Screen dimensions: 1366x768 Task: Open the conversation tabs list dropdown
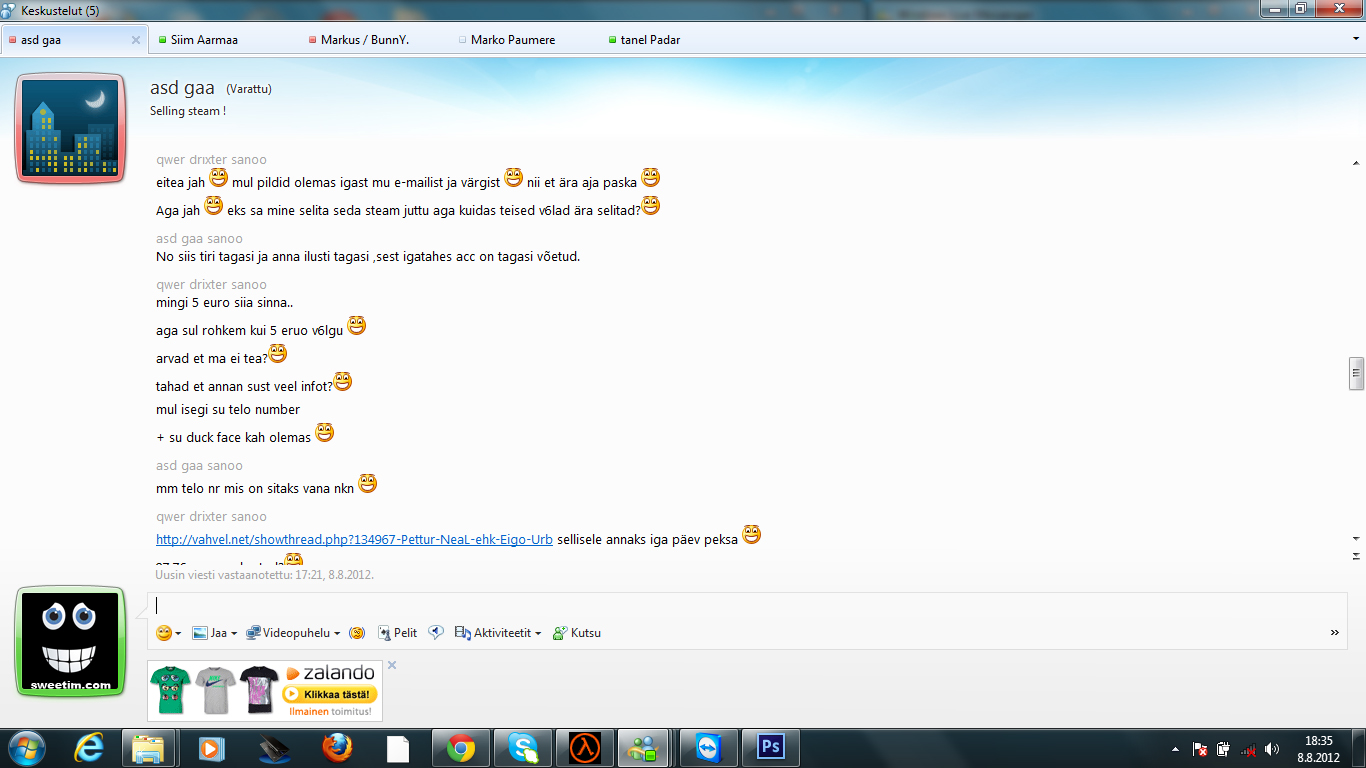[1355, 39]
